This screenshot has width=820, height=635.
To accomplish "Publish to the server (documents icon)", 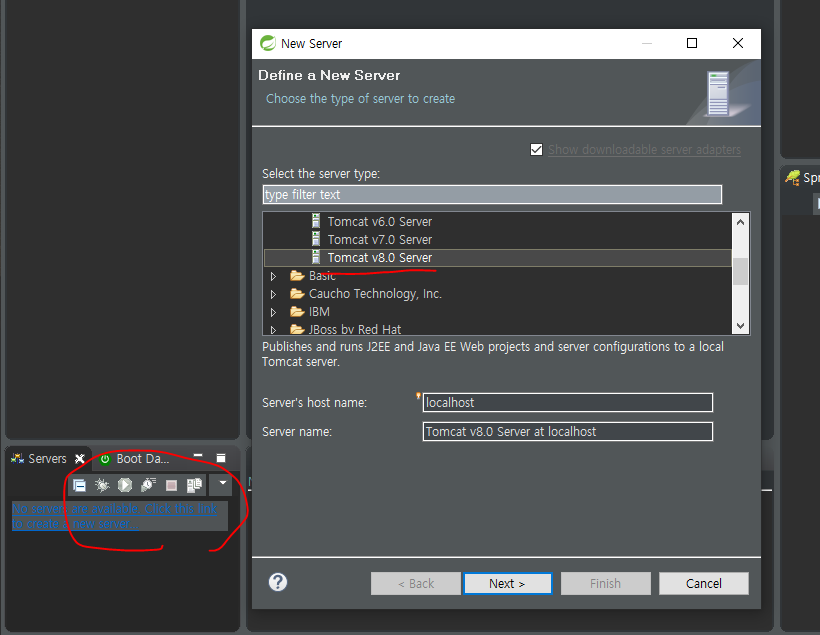I will tap(194, 485).
